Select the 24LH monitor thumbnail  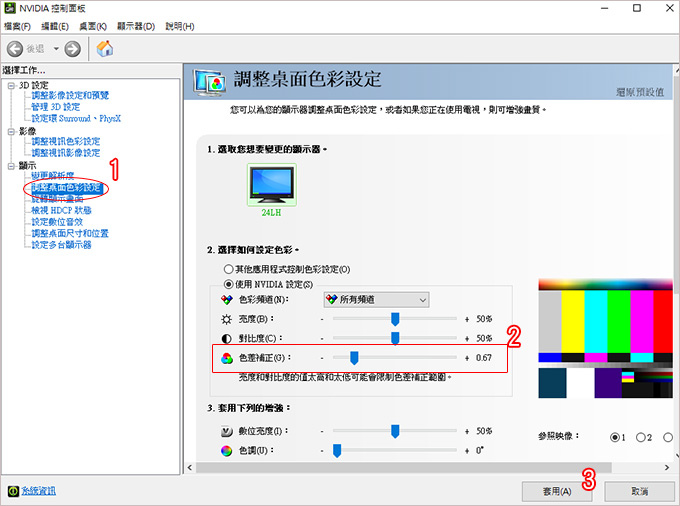click(272, 185)
